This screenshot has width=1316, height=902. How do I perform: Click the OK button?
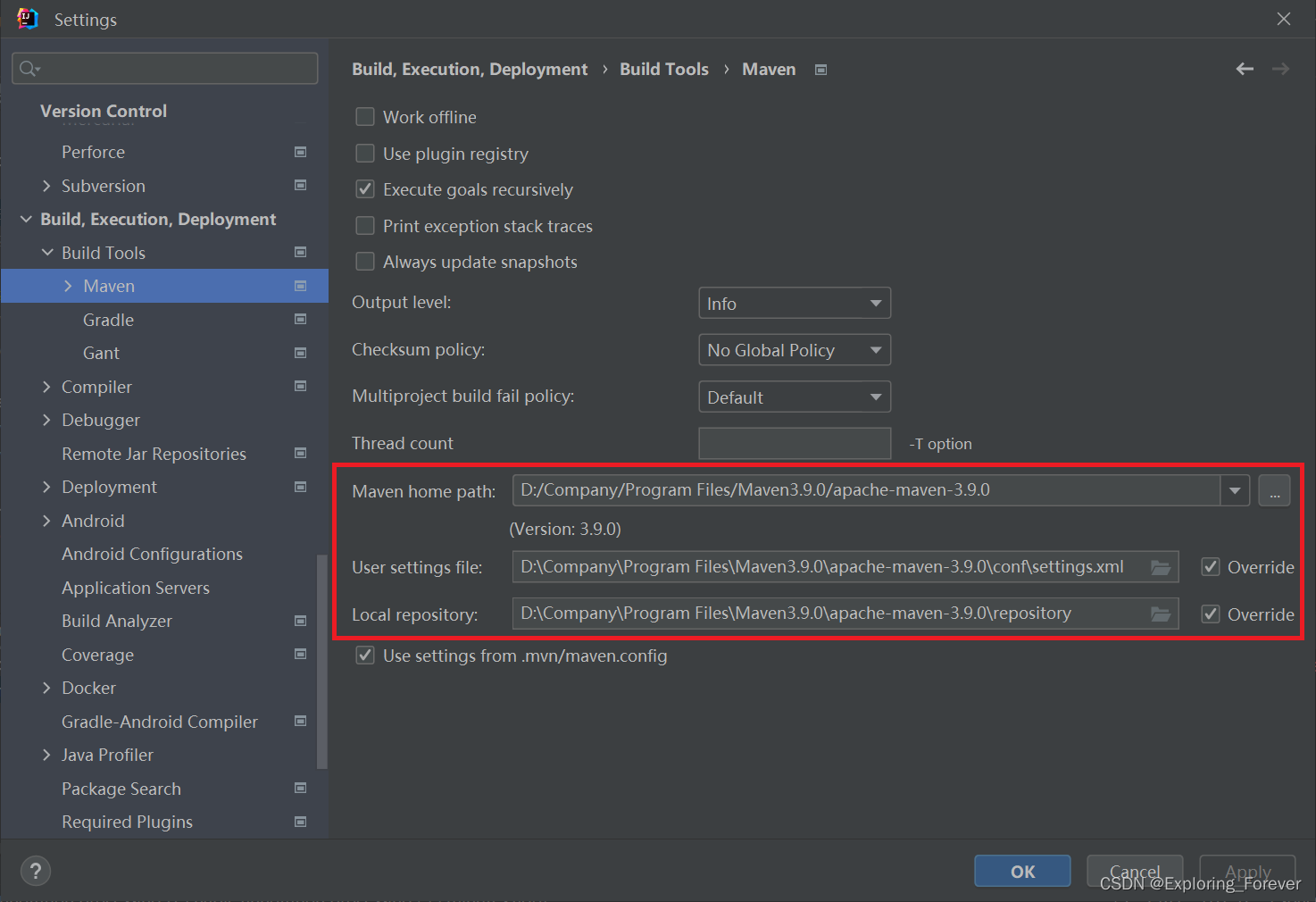pyautogui.click(x=1022, y=871)
